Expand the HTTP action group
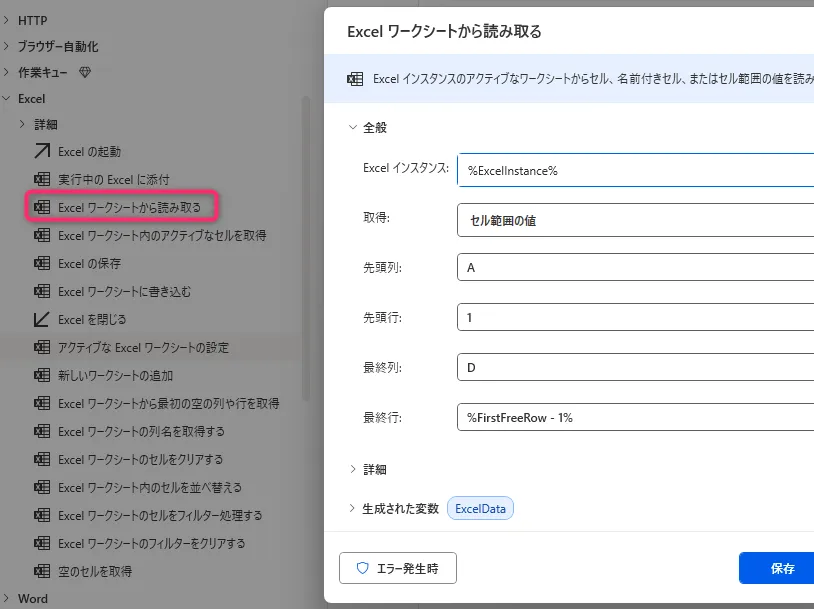 pyautogui.click(x=7, y=20)
